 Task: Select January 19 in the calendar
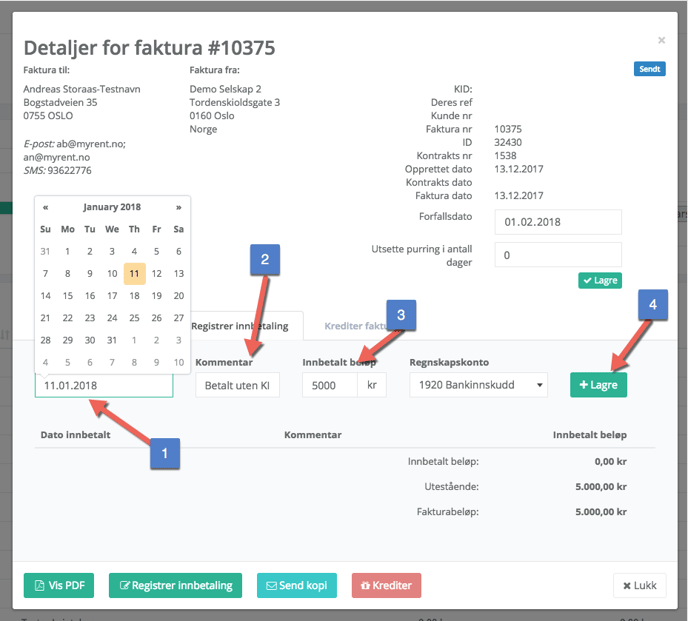(157, 296)
